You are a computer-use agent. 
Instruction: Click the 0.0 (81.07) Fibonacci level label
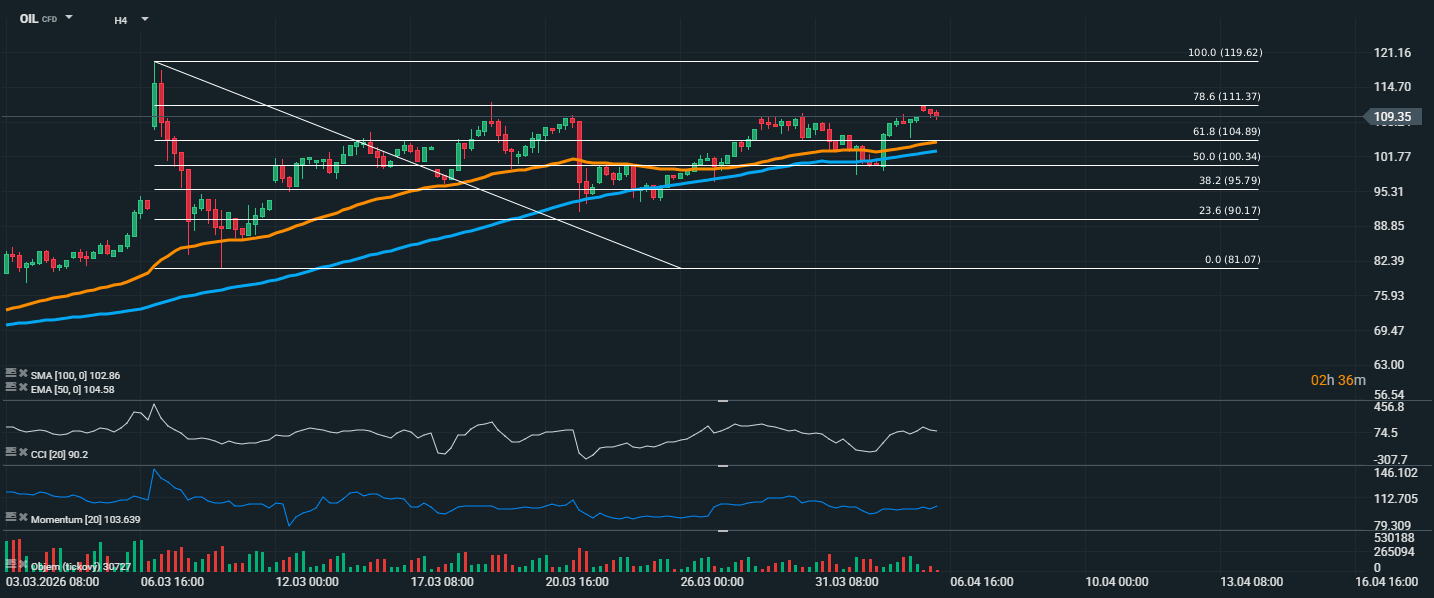(x=1232, y=259)
